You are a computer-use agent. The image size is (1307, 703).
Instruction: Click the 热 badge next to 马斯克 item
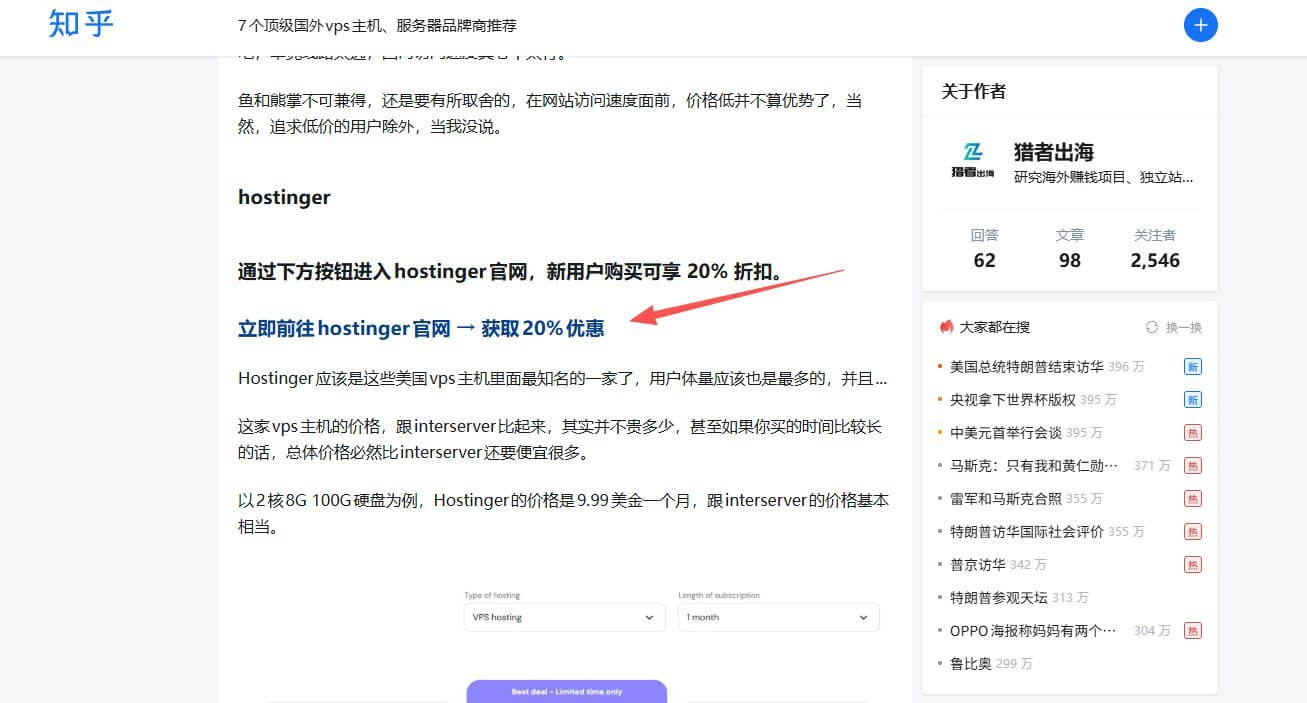pyautogui.click(x=1193, y=466)
